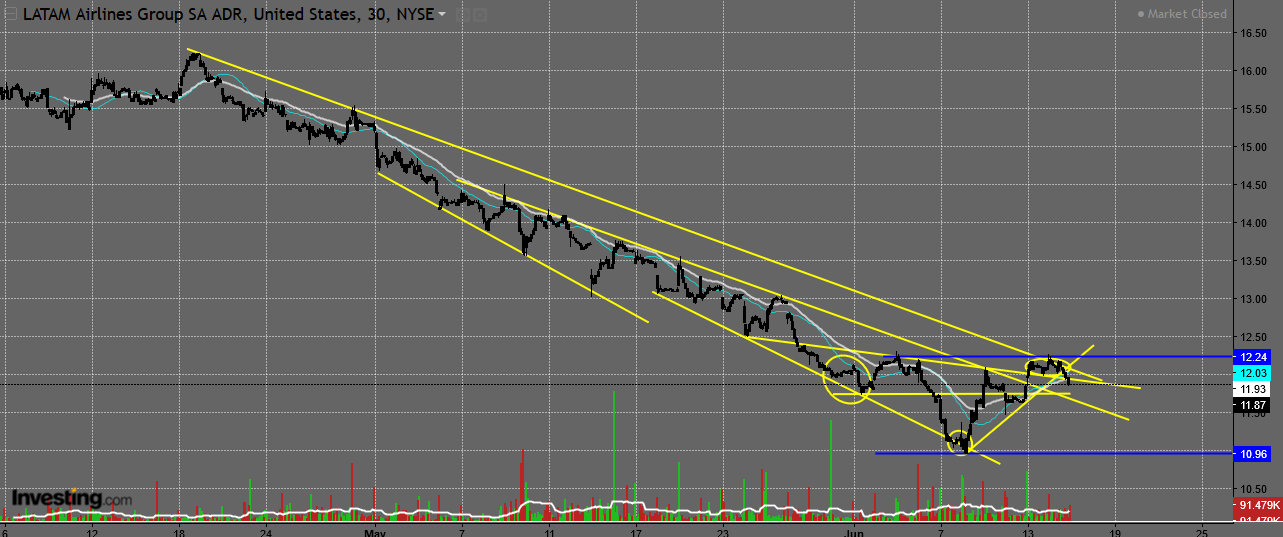Click the 16.50 price axis value
The height and width of the screenshot is (537, 1283).
point(1255,33)
